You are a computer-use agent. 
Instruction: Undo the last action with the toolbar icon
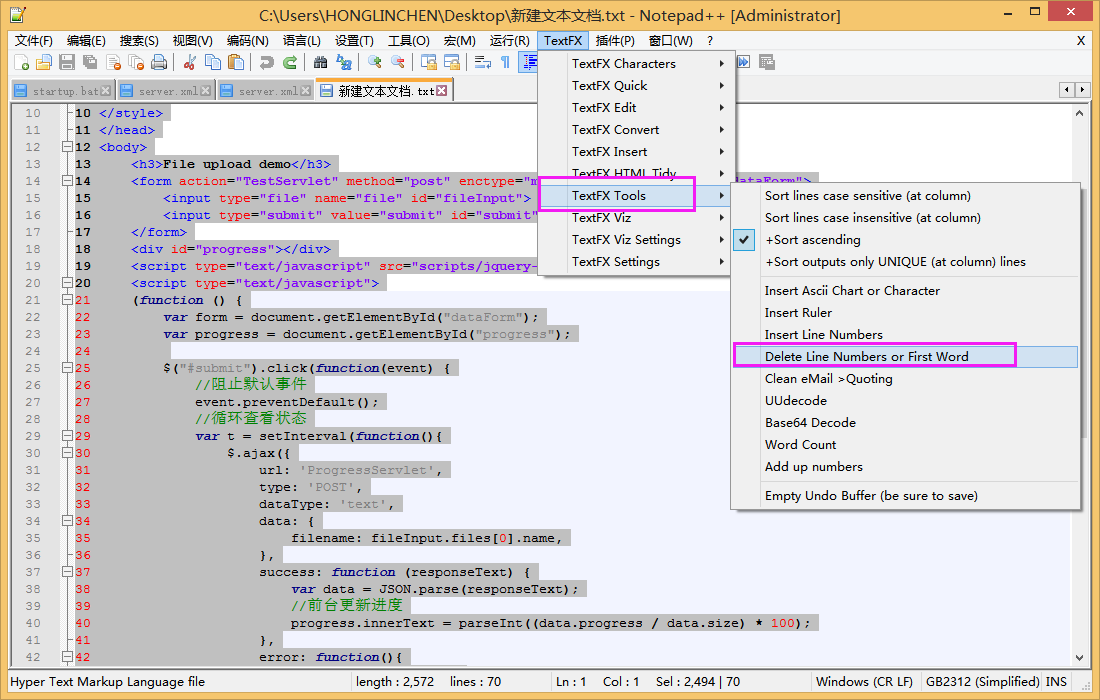point(267,62)
